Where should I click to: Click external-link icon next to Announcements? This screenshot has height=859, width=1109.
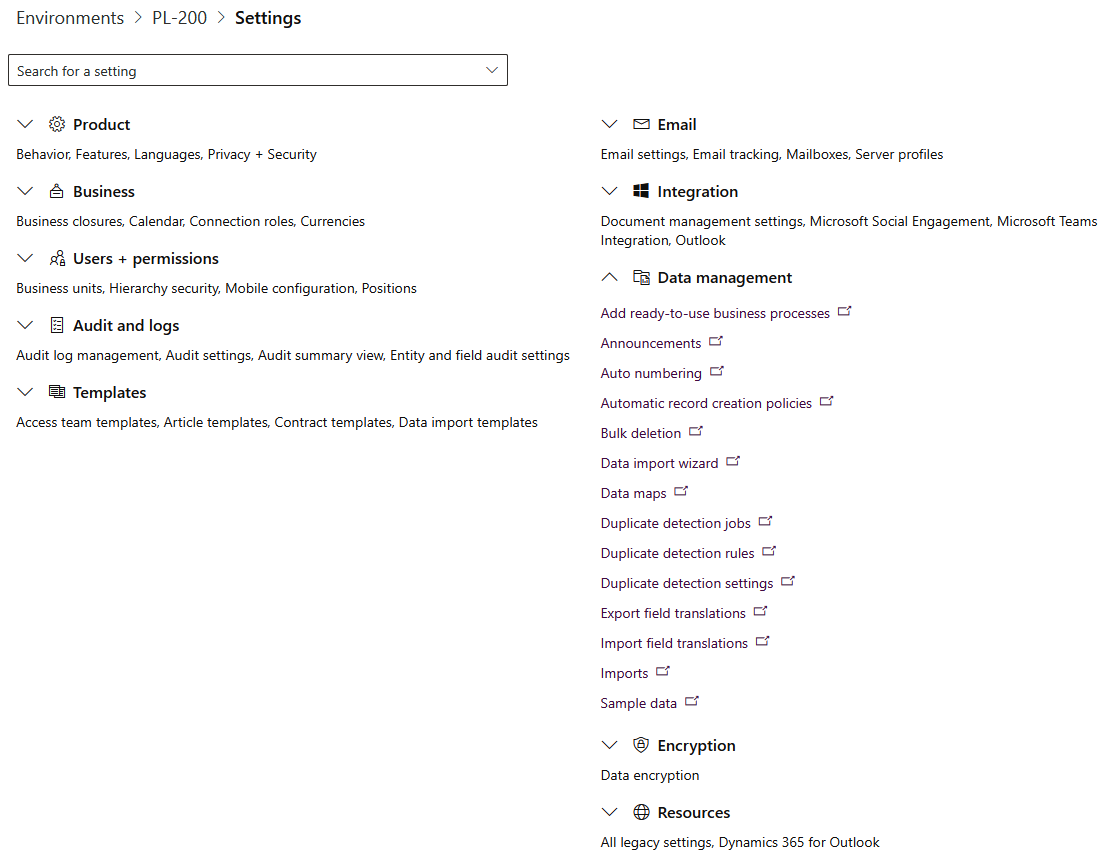click(716, 341)
